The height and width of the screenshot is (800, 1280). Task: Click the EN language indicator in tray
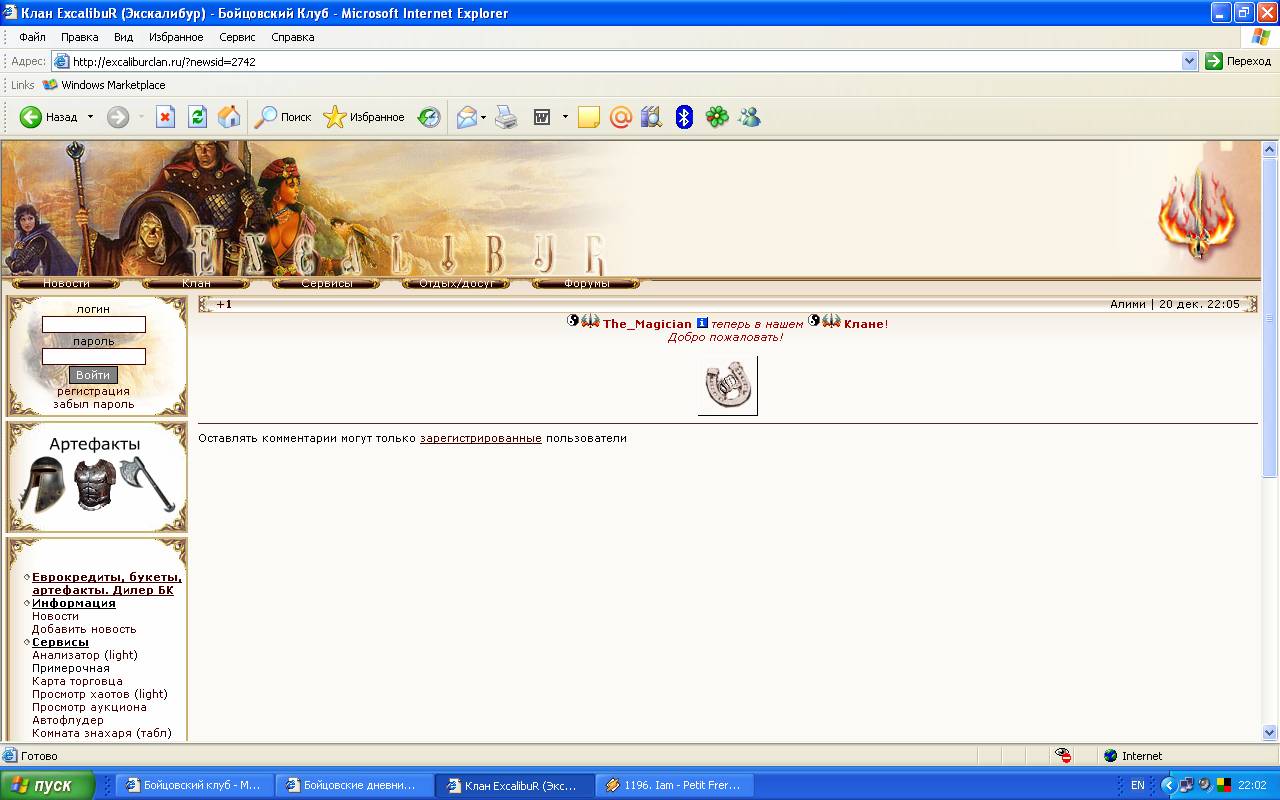tap(1137, 785)
